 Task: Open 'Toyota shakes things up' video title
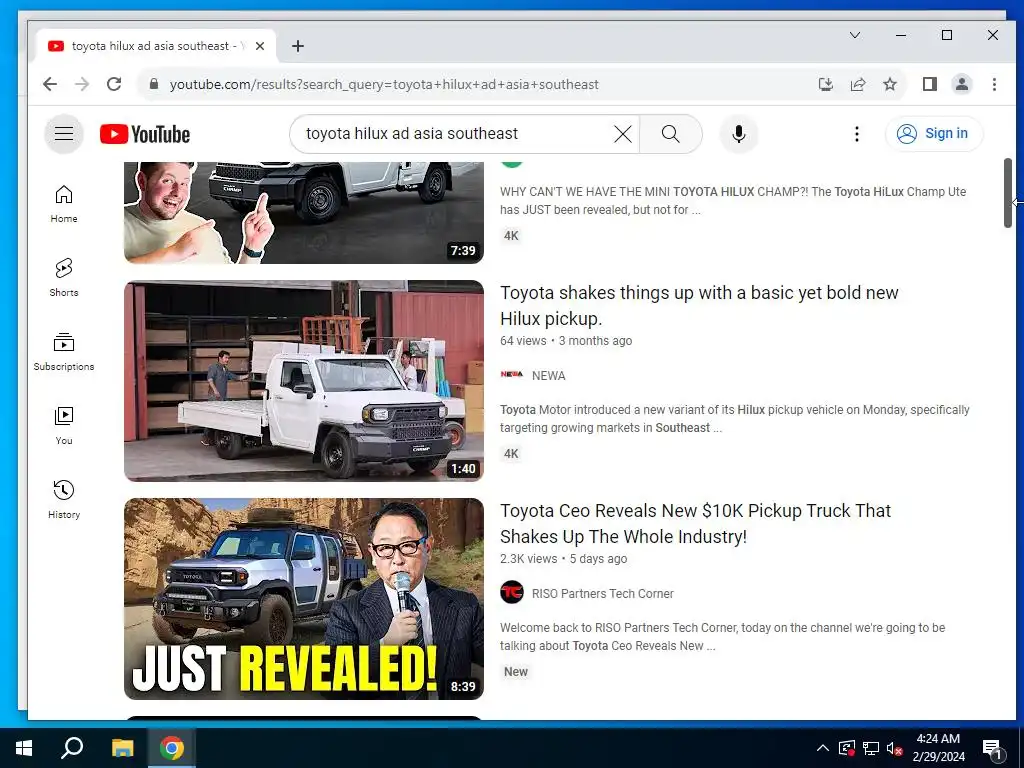(699, 306)
